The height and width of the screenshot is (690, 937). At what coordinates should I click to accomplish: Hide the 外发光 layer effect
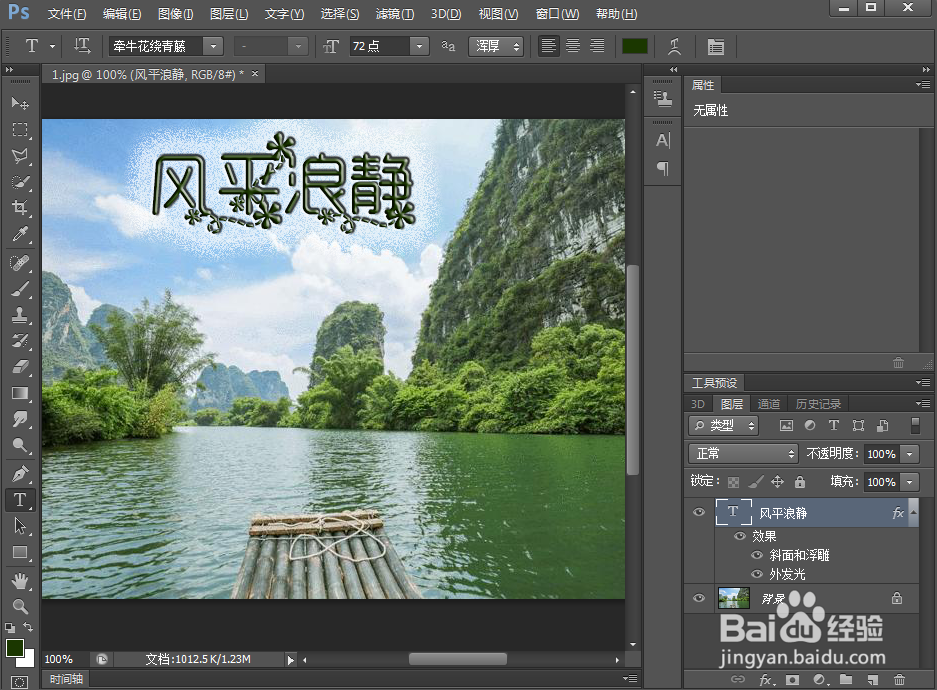pos(758,573)
